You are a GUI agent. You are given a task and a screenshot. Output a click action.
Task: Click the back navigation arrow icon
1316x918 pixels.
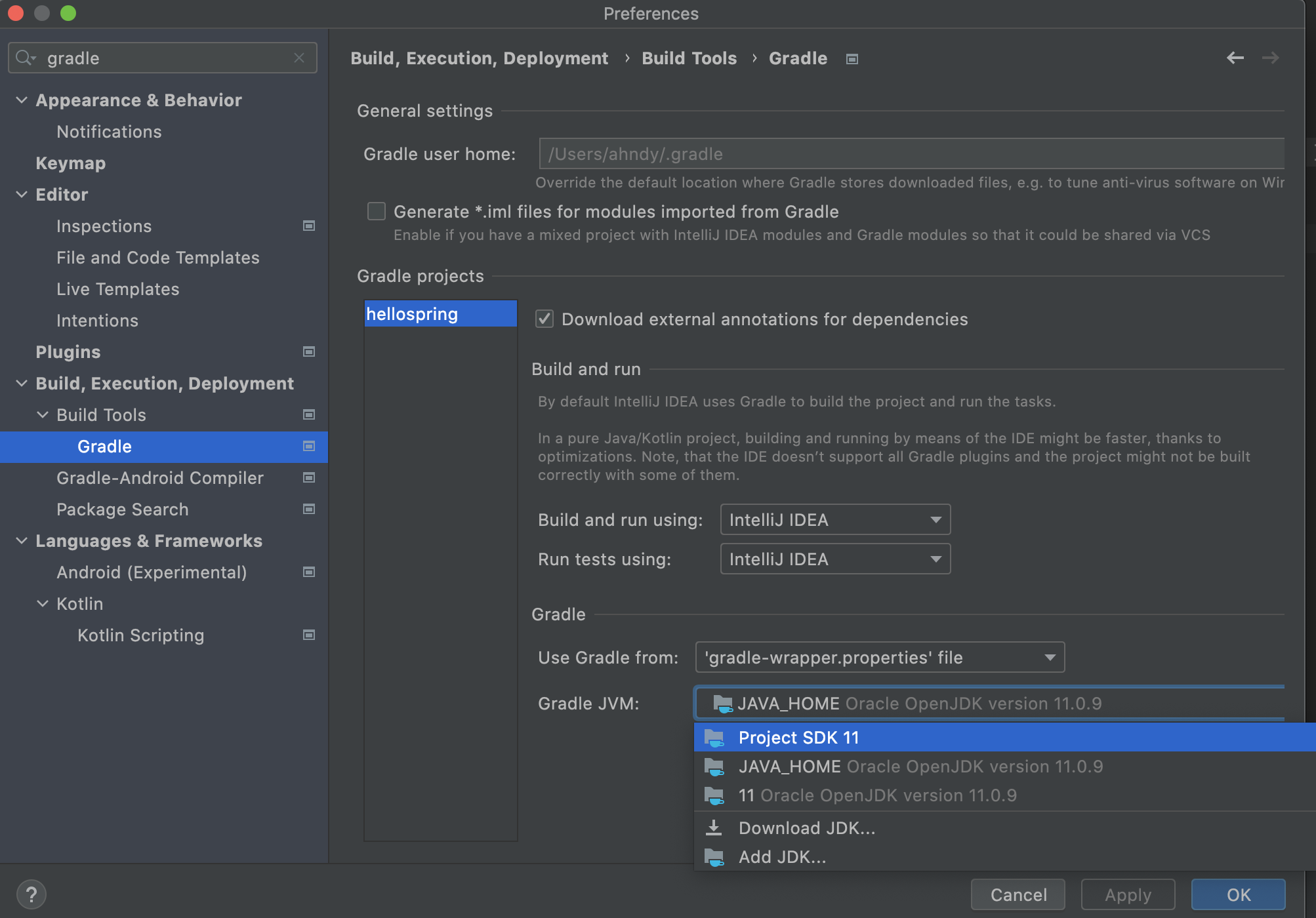(1237, 57)
